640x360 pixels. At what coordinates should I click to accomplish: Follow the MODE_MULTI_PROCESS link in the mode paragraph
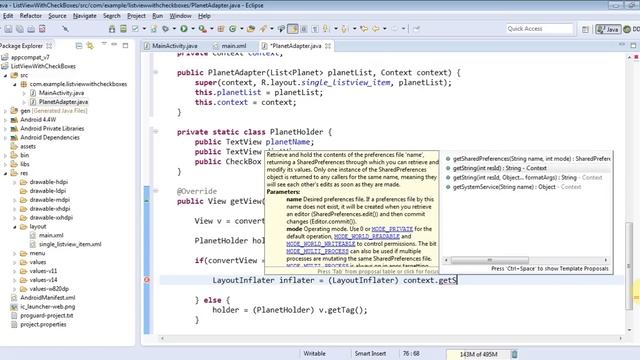[318, 251]
